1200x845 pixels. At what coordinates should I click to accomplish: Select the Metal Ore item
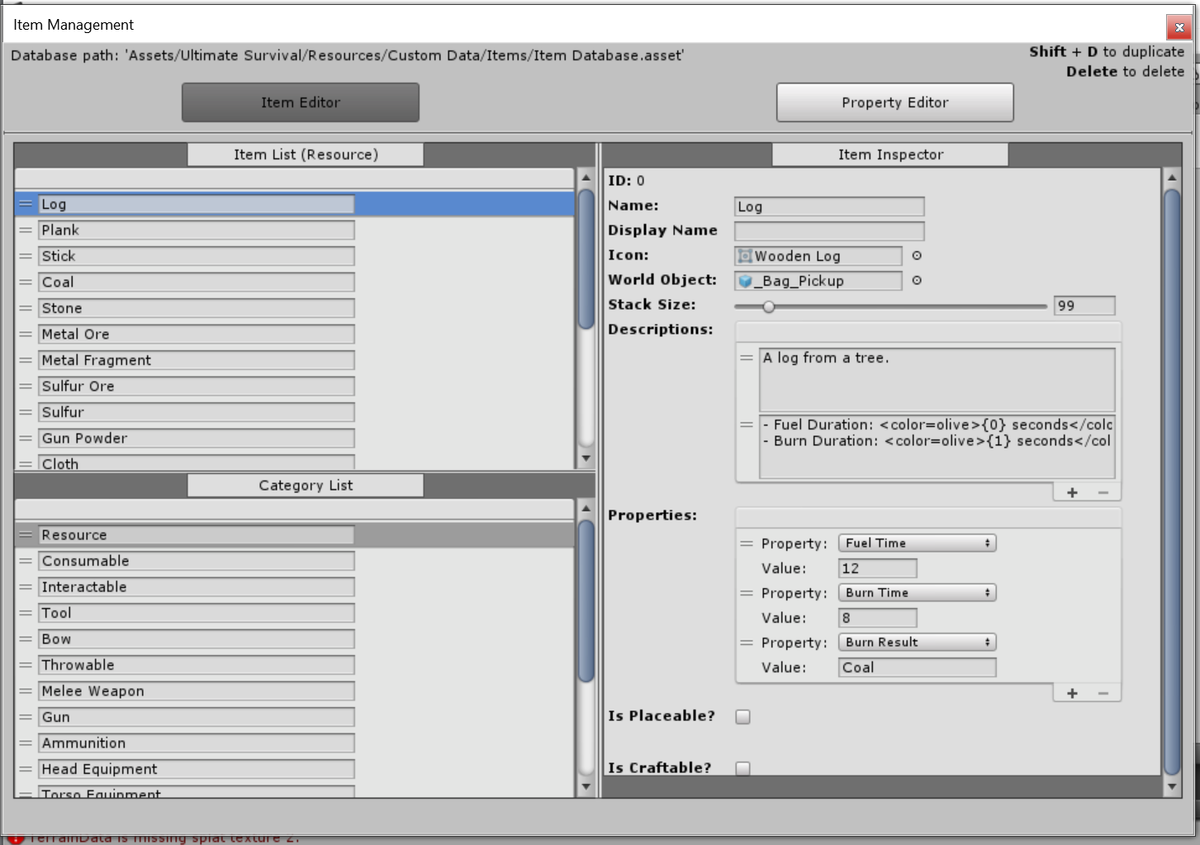pos(196,334)
